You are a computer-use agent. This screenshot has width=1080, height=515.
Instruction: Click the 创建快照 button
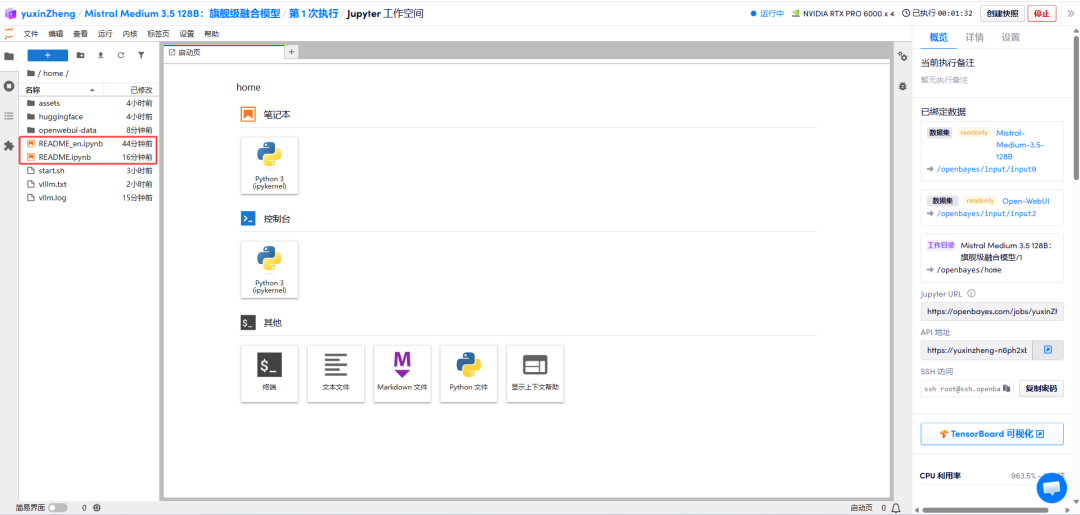pyautogui.click(x=1002, y=13)
